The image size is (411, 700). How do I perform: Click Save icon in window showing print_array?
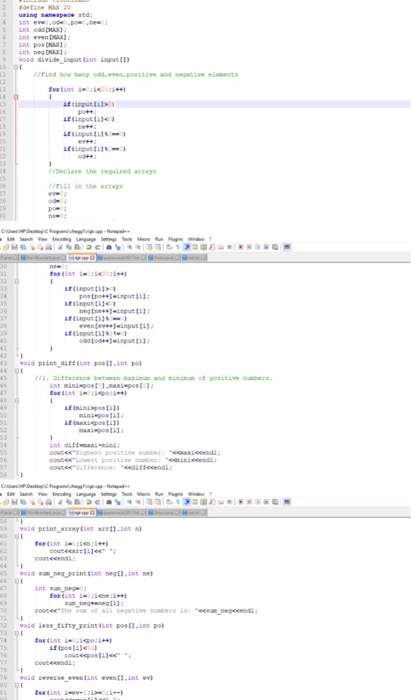pyautogui.click(x=14, y=502)
